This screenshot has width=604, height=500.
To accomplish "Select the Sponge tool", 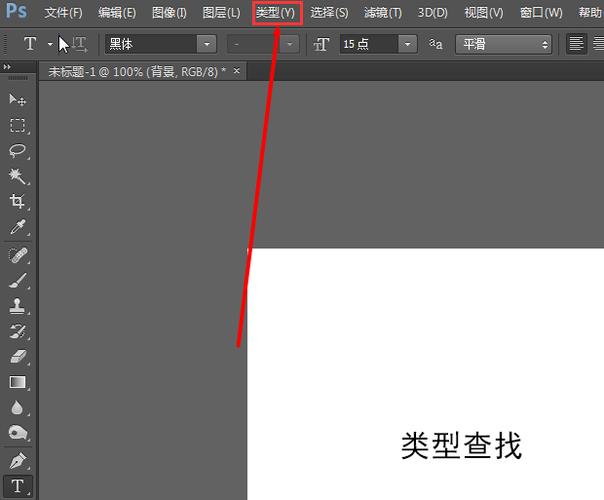I will point(17,433).
